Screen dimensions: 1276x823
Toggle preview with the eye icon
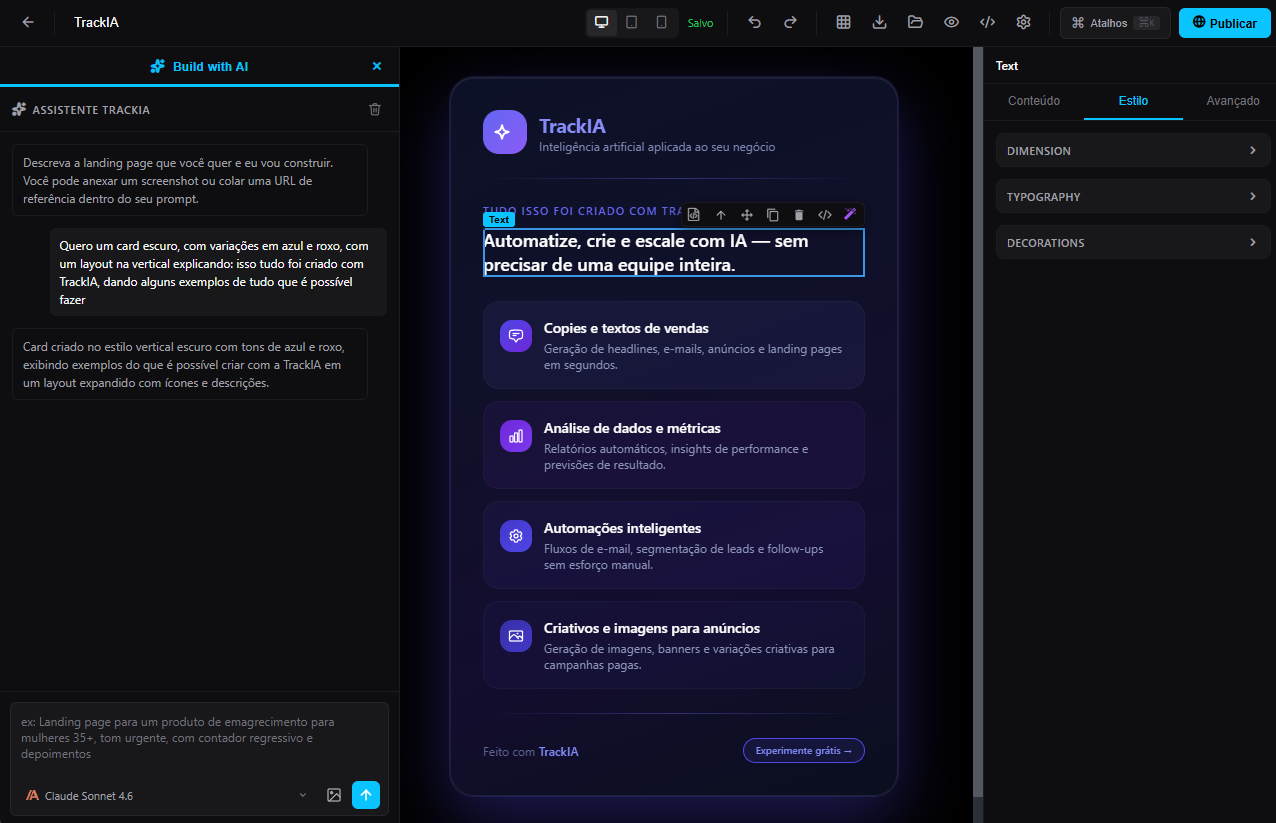[x=951, y=22]
